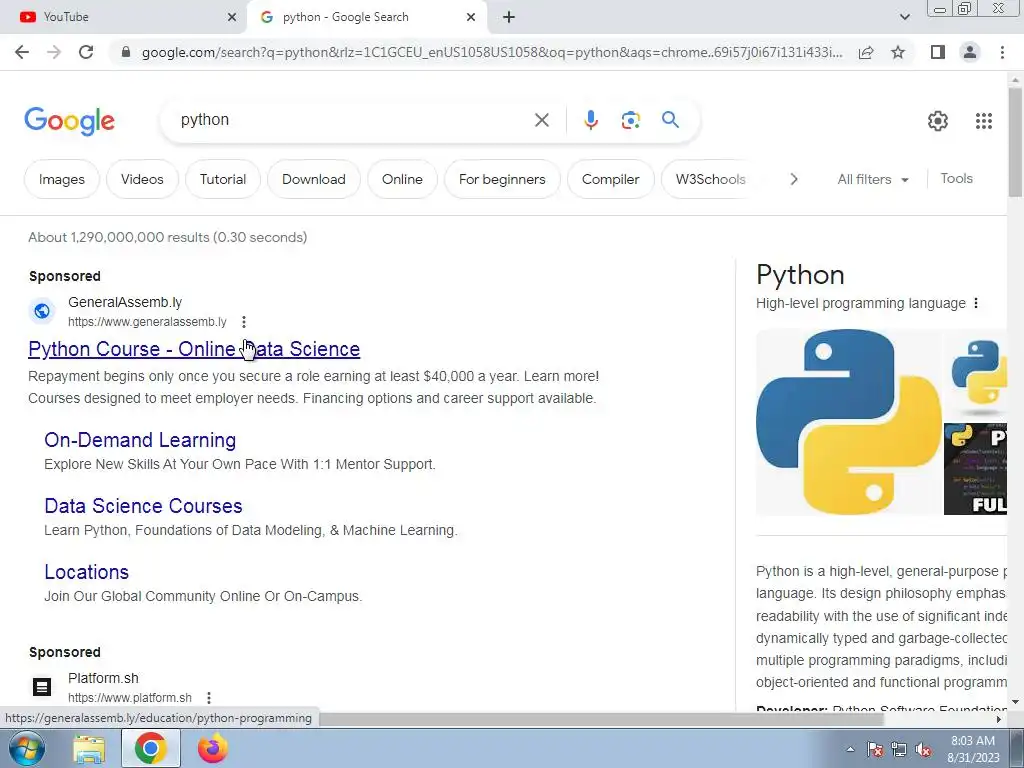
Task: Open the Tools button
Action: 956,178
